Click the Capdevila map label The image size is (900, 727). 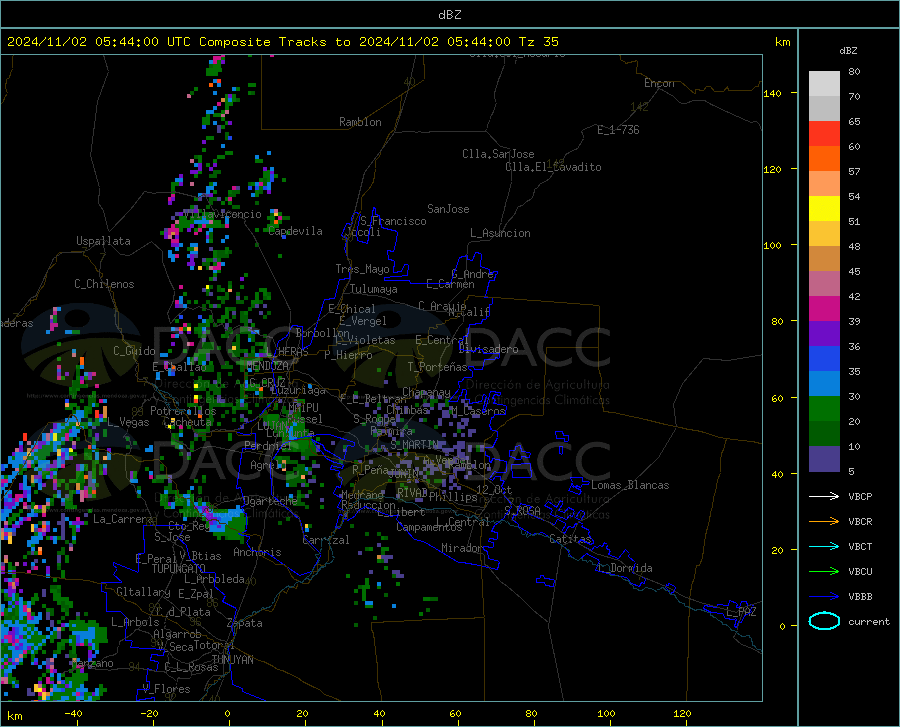point(296,231)
